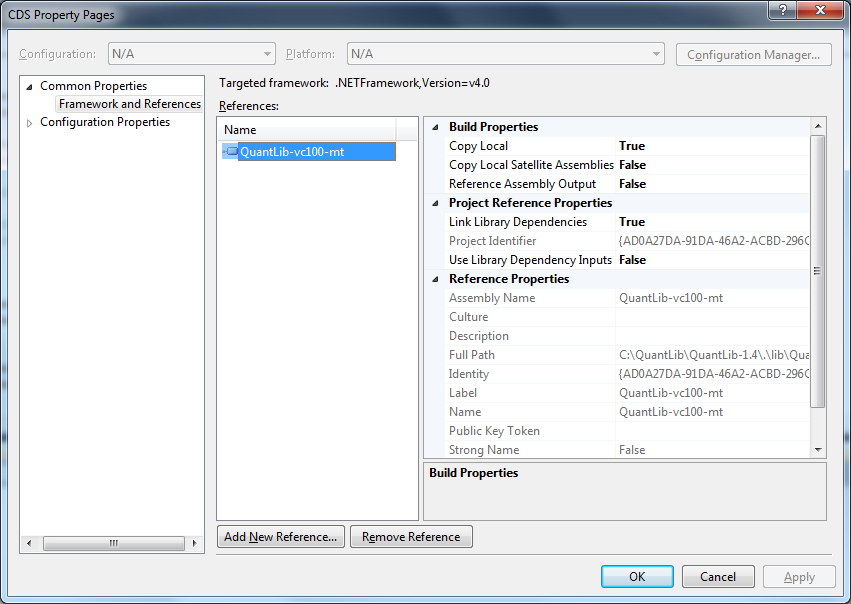Collapse the Common Properties tree node
The height and width of the screenshot is (604, 851).
(x=30, y=86)
